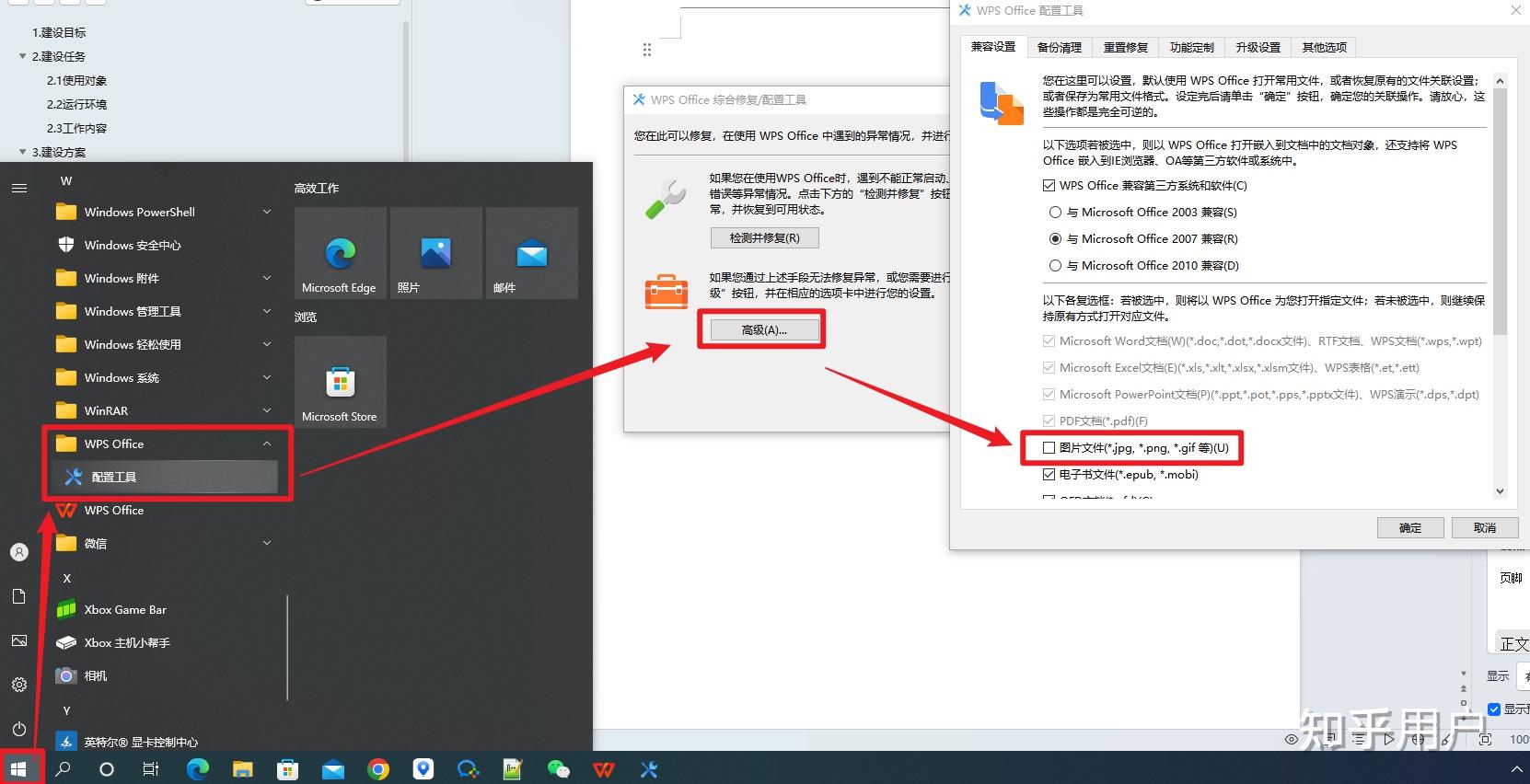Screen dimensions: 1530x784
Task: Open the 邮件 mail tile
Action: (x=531, y=252)
